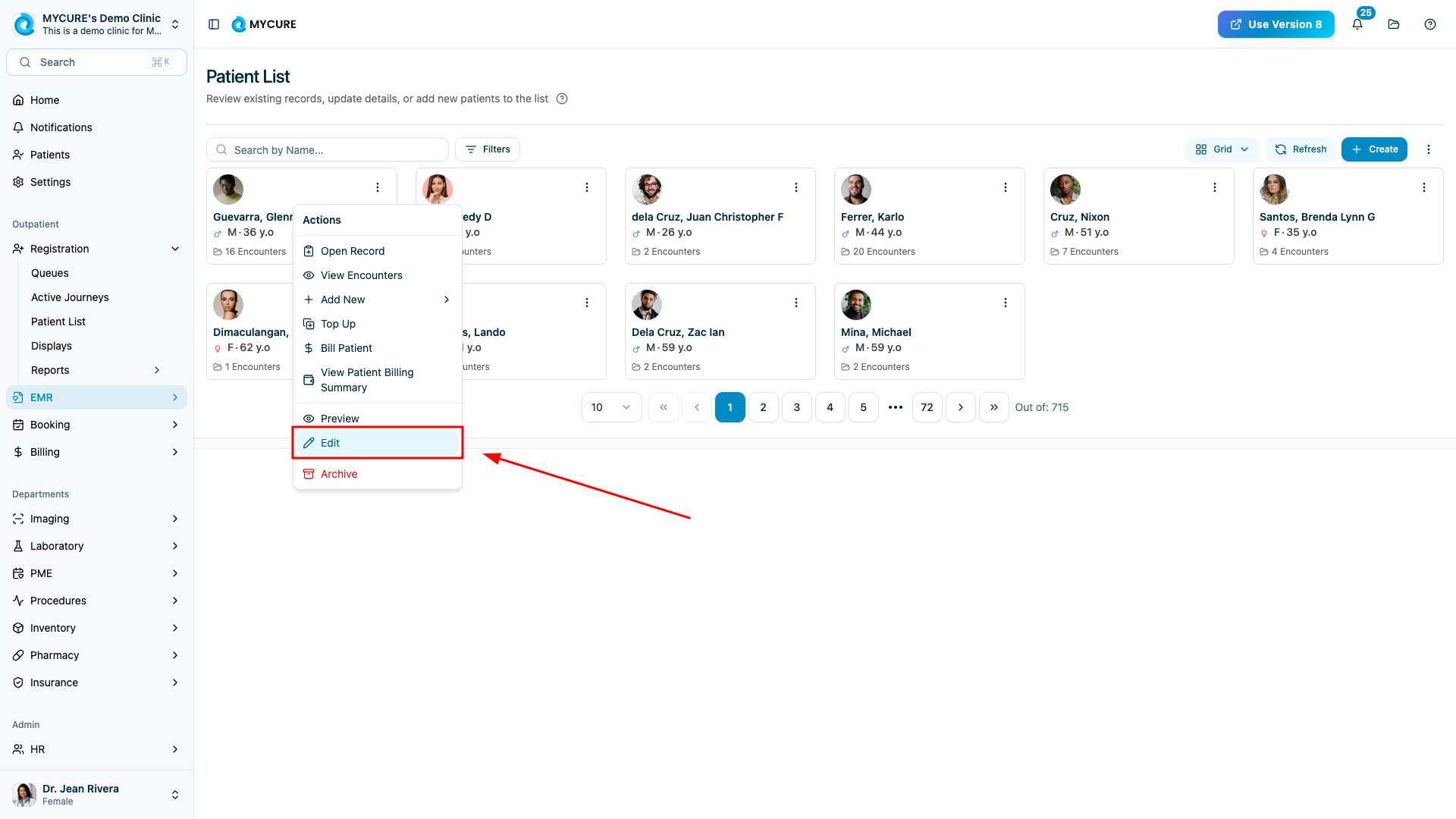Select Bill Patient in Actions menu
Screen dimensions: 1456x819
[347, 348]
